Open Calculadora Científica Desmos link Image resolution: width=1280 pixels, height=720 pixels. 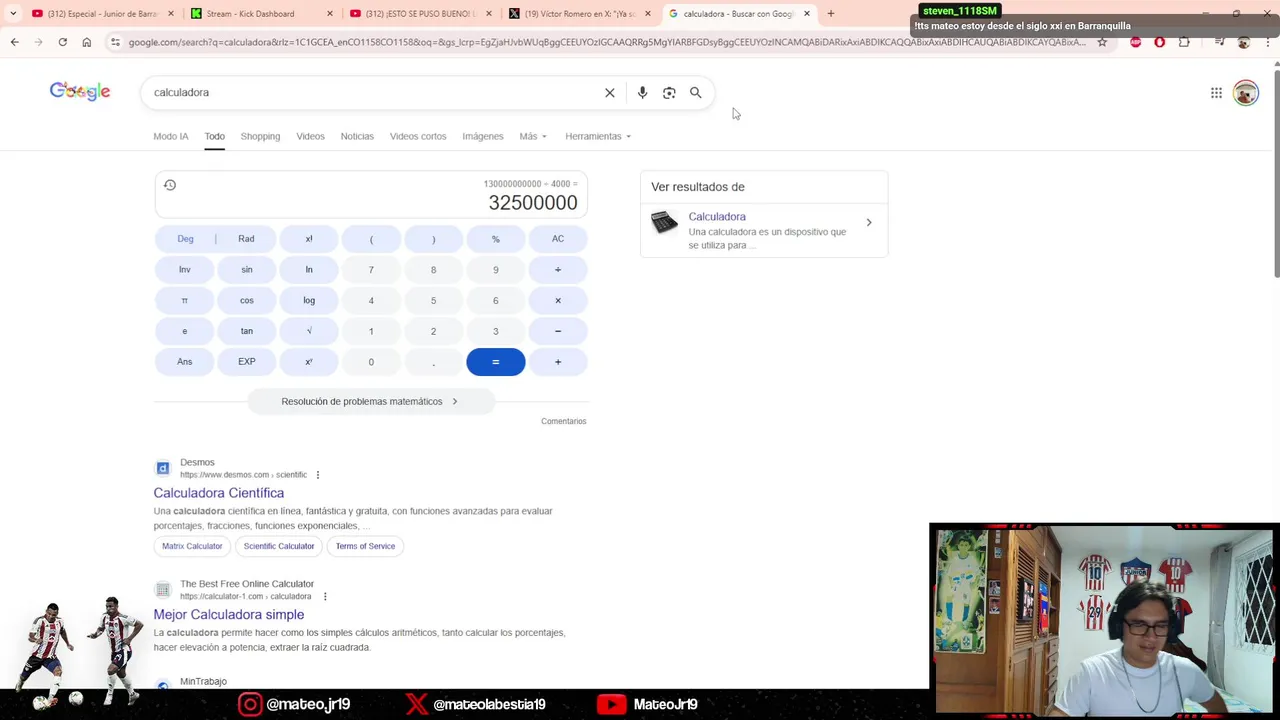[219, 493]
